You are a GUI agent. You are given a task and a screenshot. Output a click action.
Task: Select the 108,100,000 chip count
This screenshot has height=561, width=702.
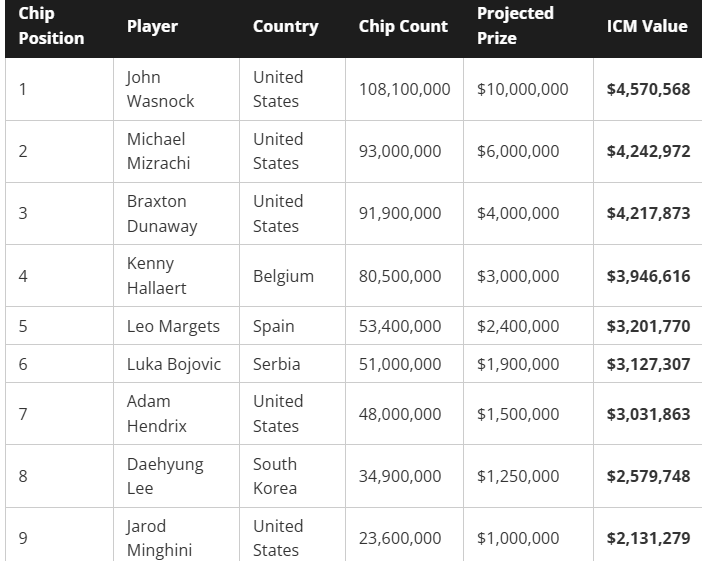(404, 89)
